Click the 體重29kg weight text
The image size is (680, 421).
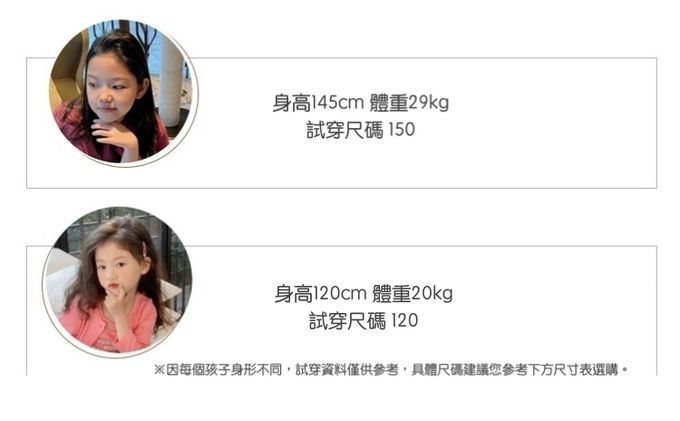tap(409, 103)
